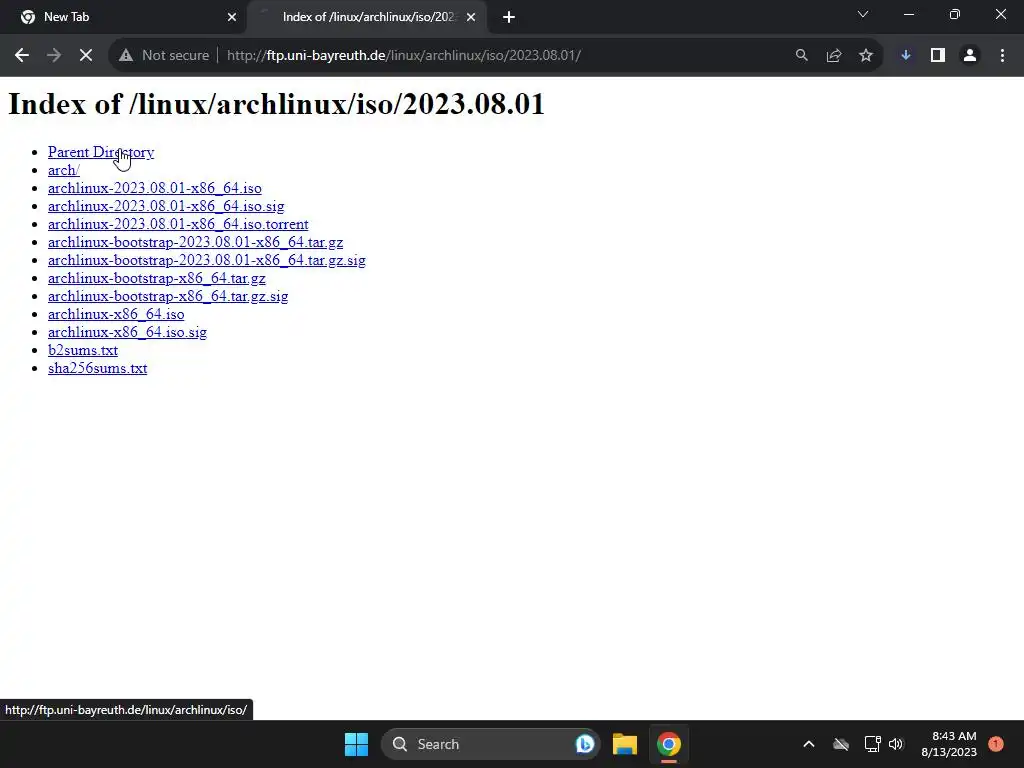1024x768 pixels.
Task: Download archlinux-2023.08.01-x86_64.iso
Action: (x=155, y=188)
